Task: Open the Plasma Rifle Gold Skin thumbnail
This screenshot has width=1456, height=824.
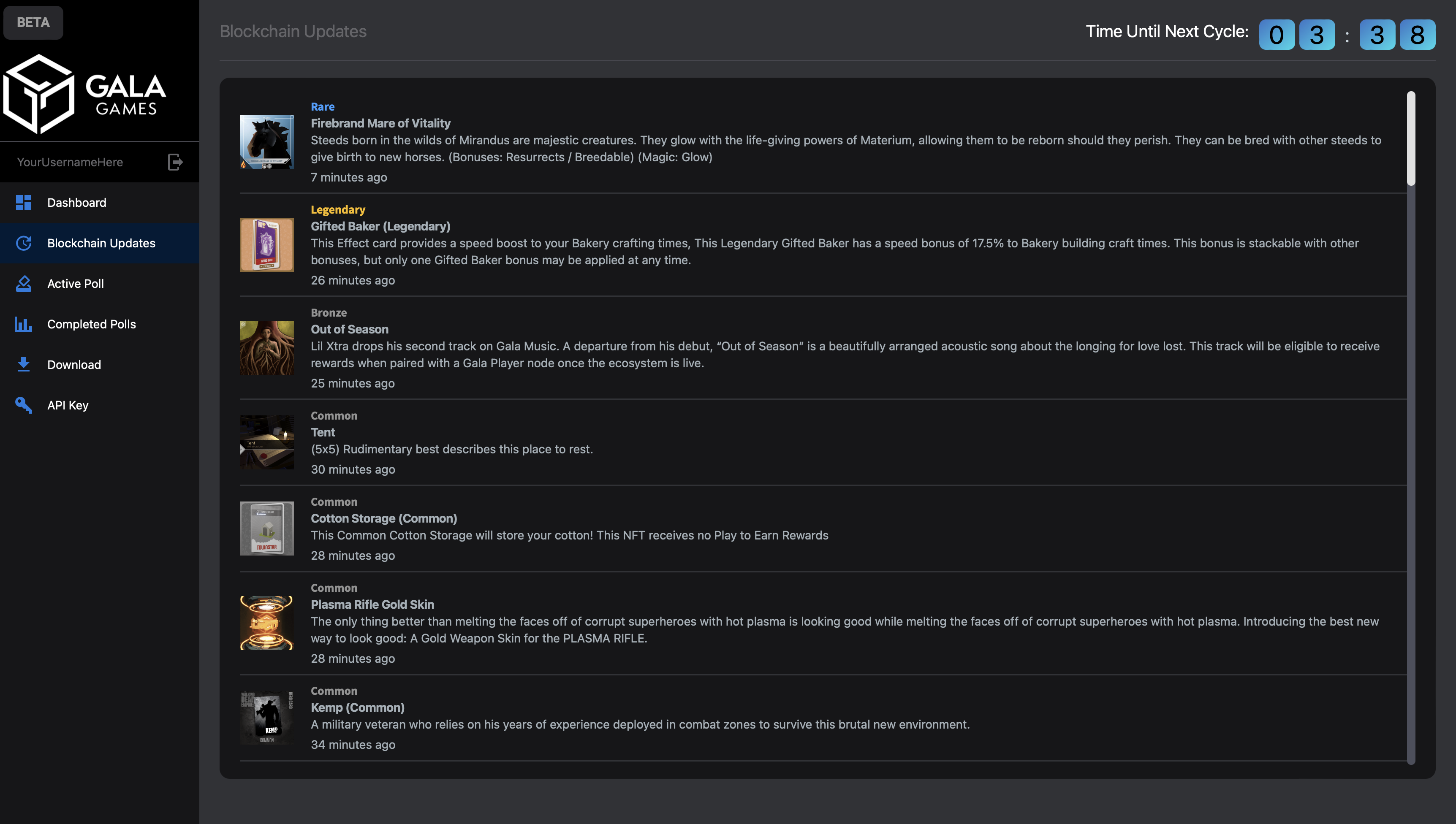Action: (266, 623)
